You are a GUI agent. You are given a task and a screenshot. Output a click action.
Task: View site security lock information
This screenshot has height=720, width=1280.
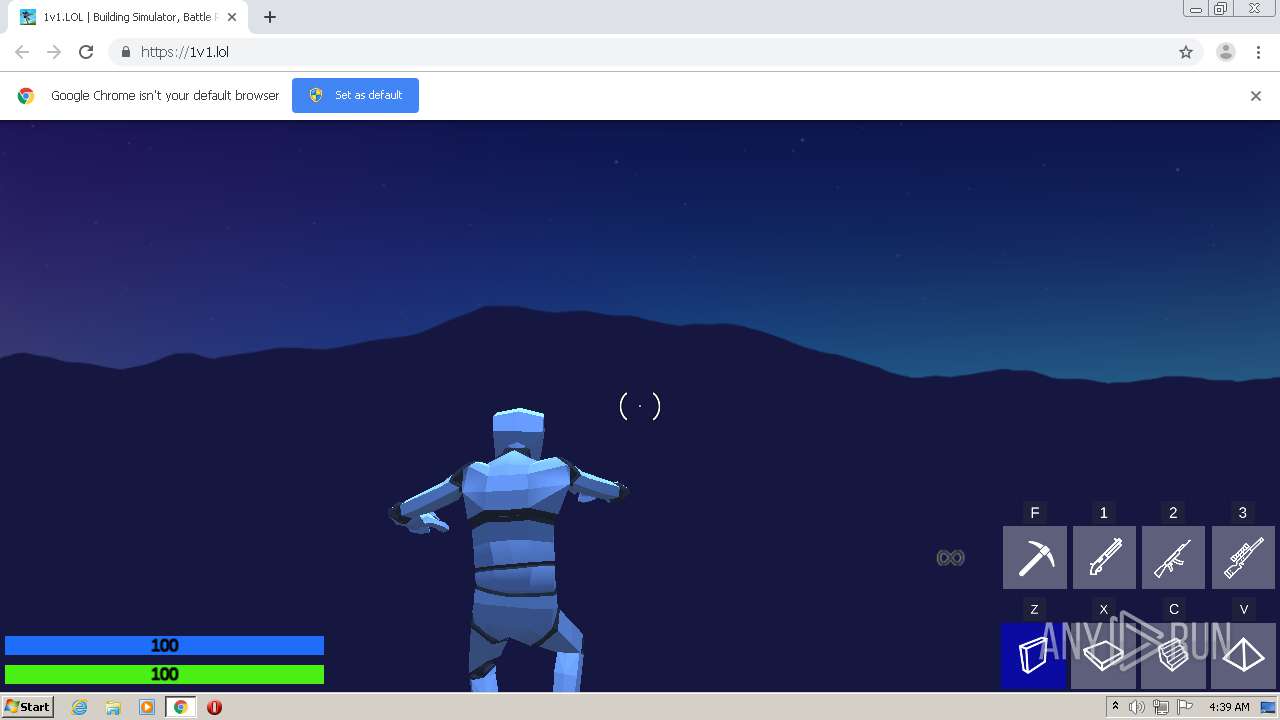tap(125, 52)
